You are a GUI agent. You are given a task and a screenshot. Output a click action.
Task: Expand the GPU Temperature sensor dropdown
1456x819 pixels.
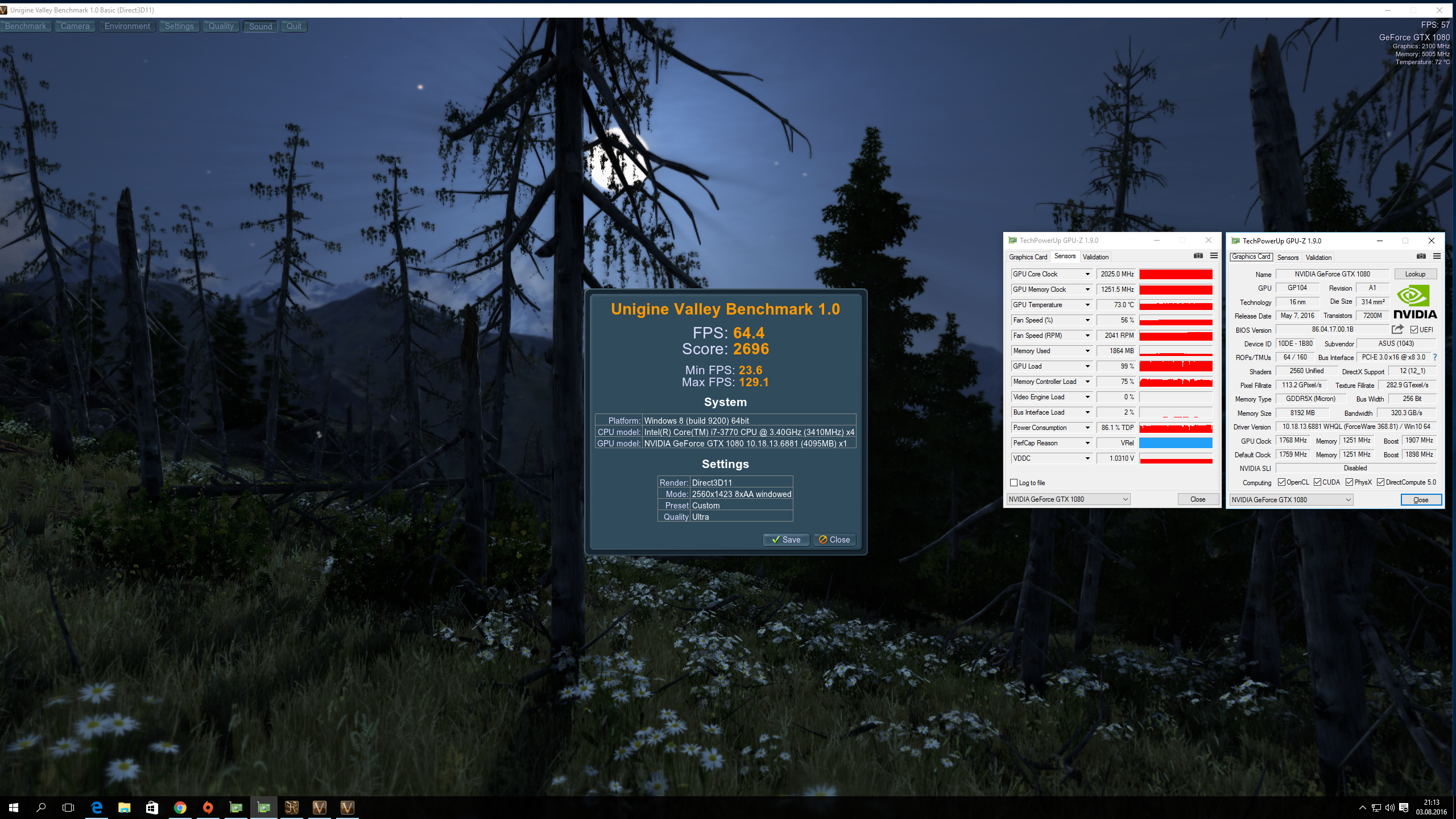1087,305
